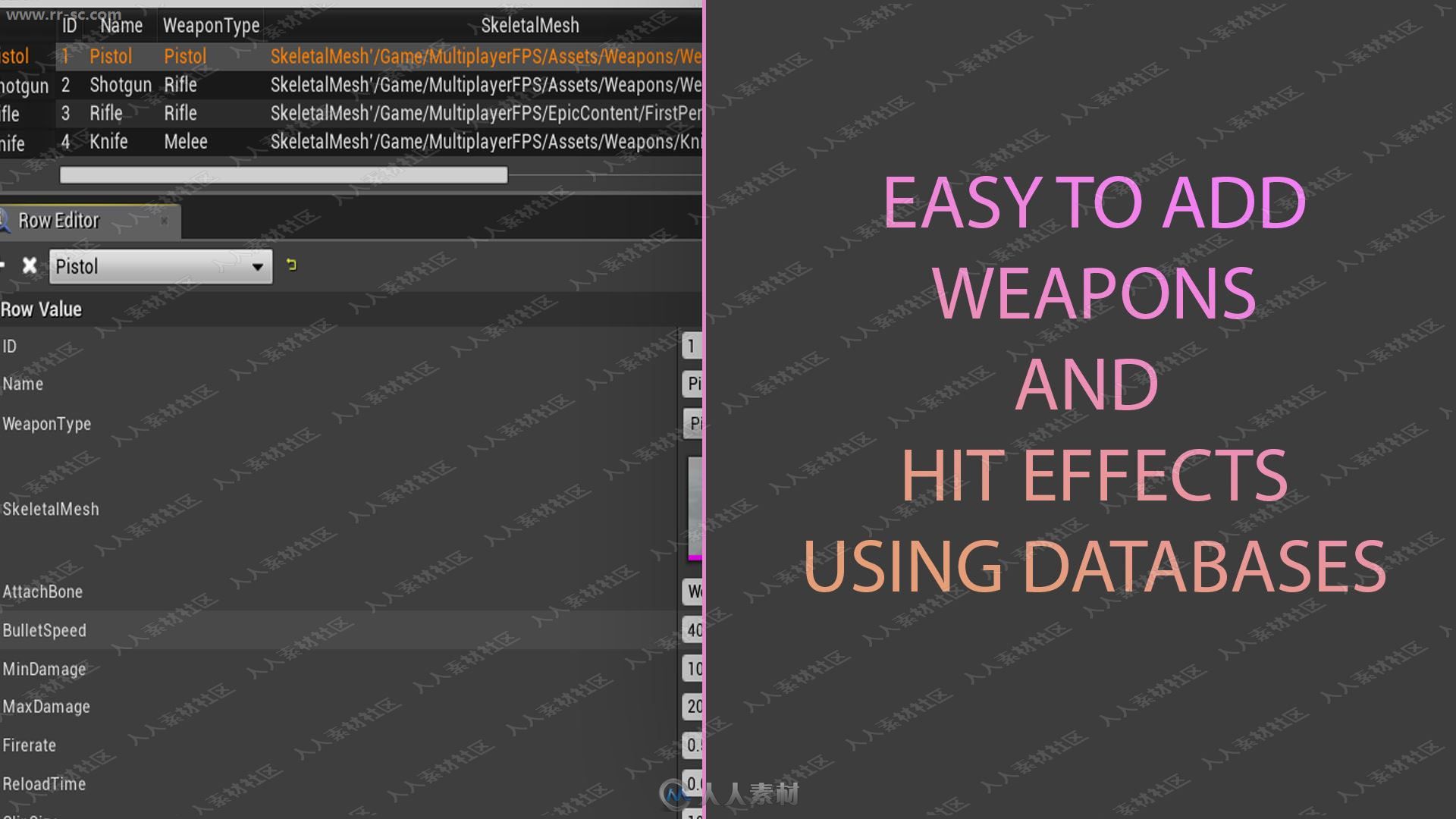Select the reset/refresh row icon
Viewport: 1456px width, 819px height.
[292, 265]
